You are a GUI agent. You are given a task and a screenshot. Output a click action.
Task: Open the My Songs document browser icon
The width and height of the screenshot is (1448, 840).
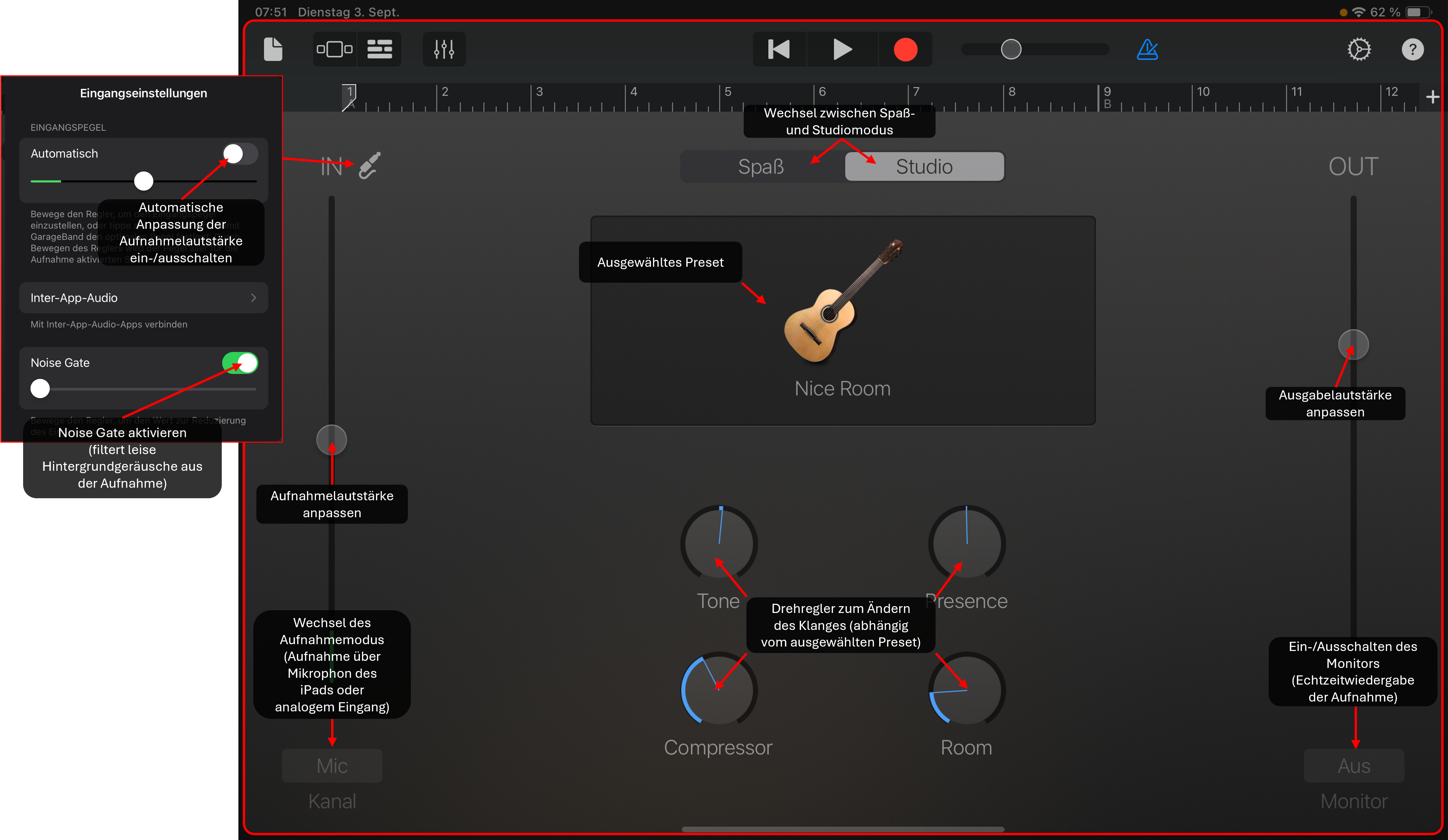(x=273, y=49)
